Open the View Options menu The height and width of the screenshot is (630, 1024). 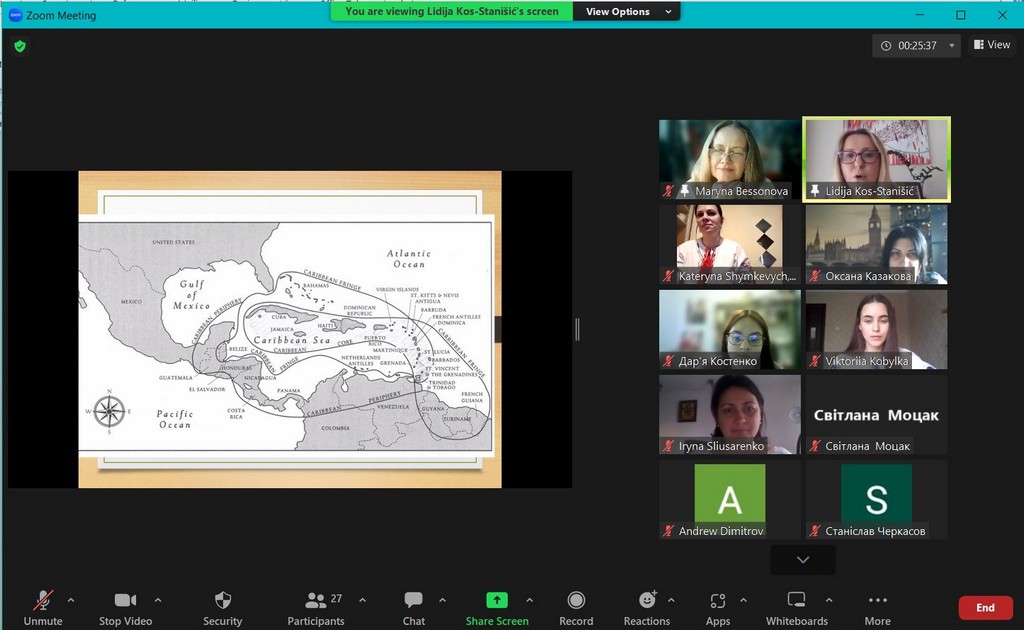[x=626, y=12]
